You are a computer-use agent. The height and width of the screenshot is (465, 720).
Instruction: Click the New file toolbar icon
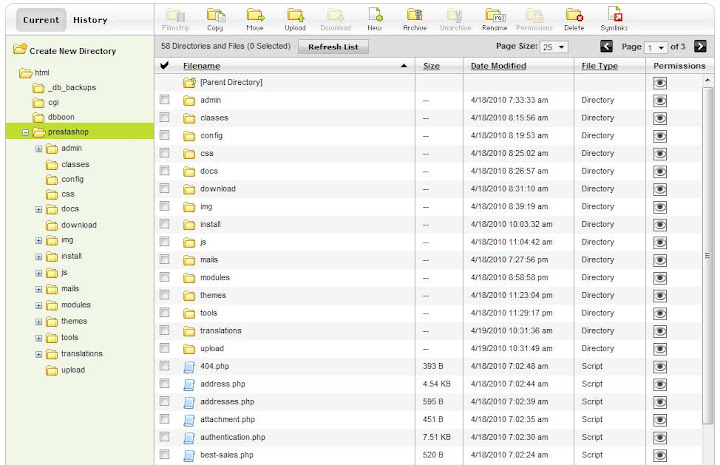click(375, 15)
